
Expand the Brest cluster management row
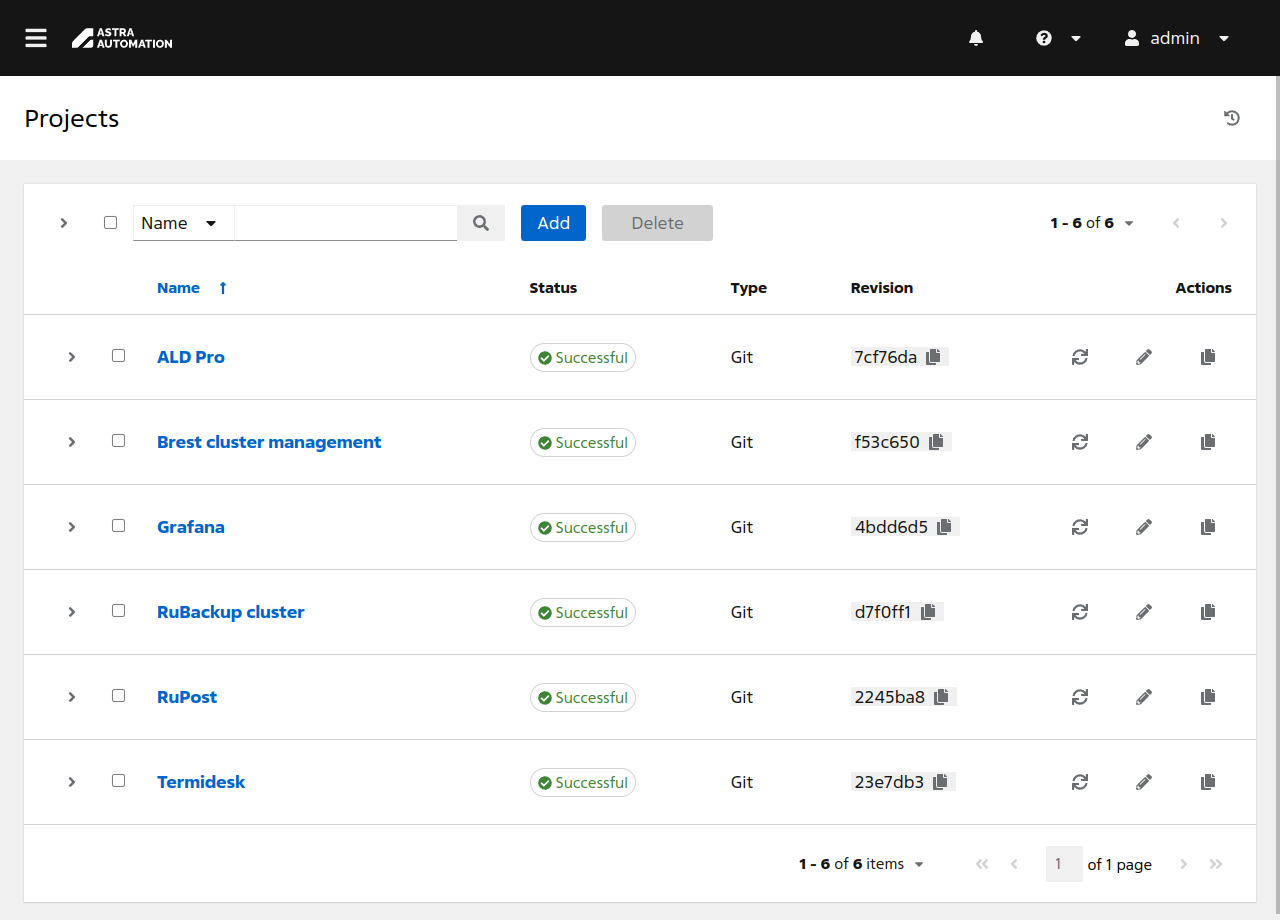(72, 442)
